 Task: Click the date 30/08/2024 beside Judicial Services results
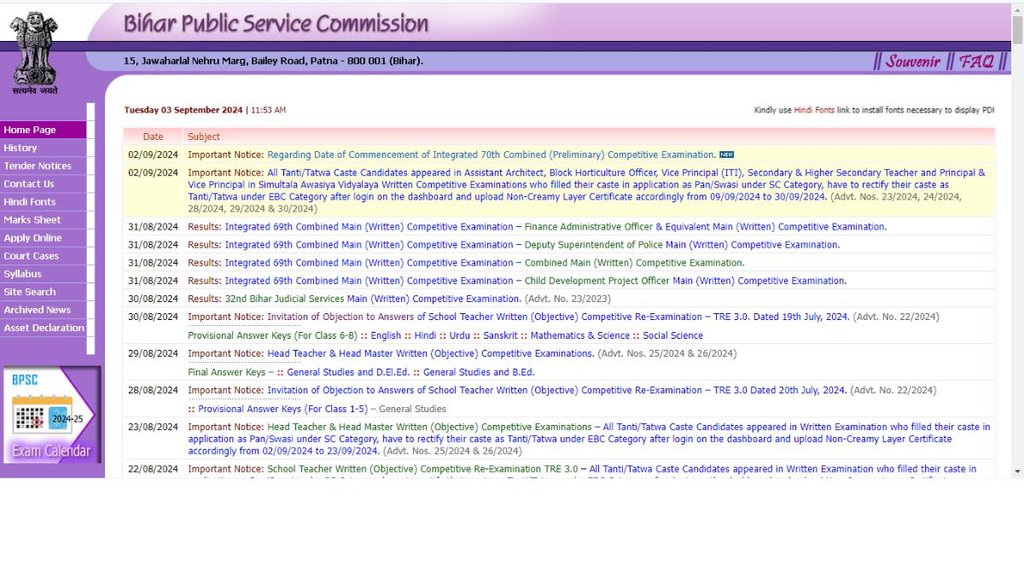coord(153,298)
